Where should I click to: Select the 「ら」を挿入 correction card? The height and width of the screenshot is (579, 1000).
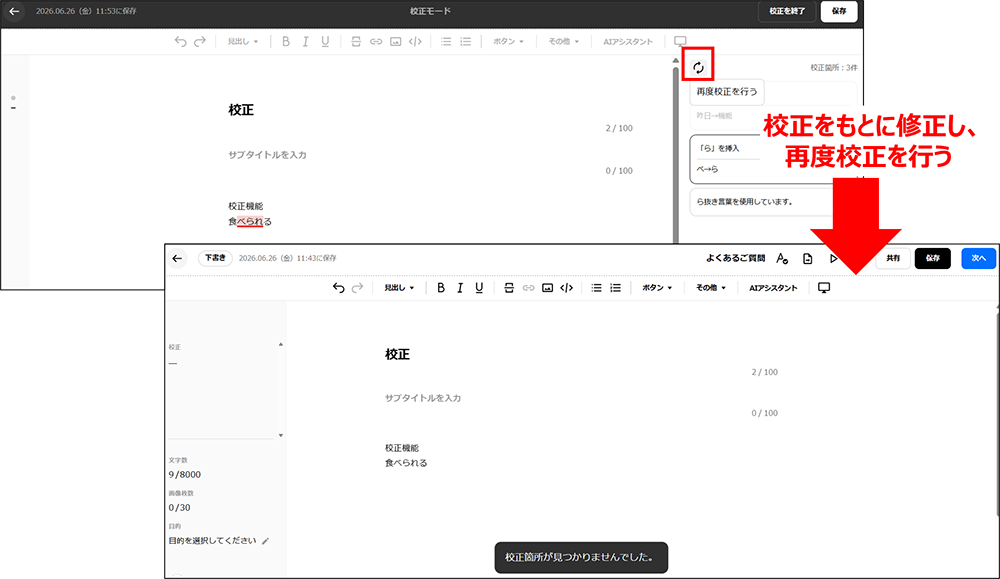coord(762,159)
